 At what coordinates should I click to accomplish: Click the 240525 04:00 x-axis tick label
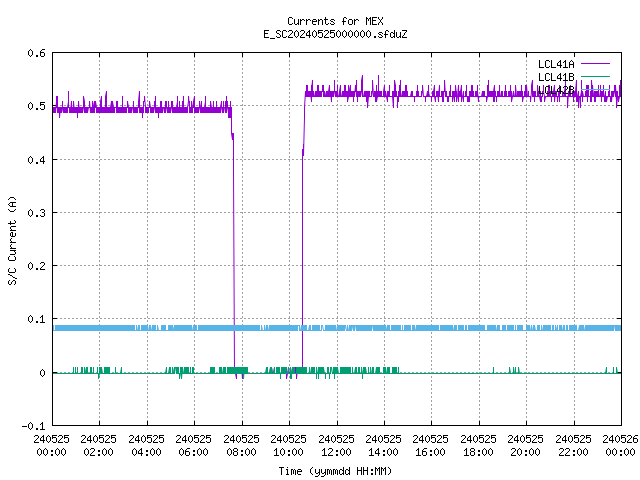(146, 445)
